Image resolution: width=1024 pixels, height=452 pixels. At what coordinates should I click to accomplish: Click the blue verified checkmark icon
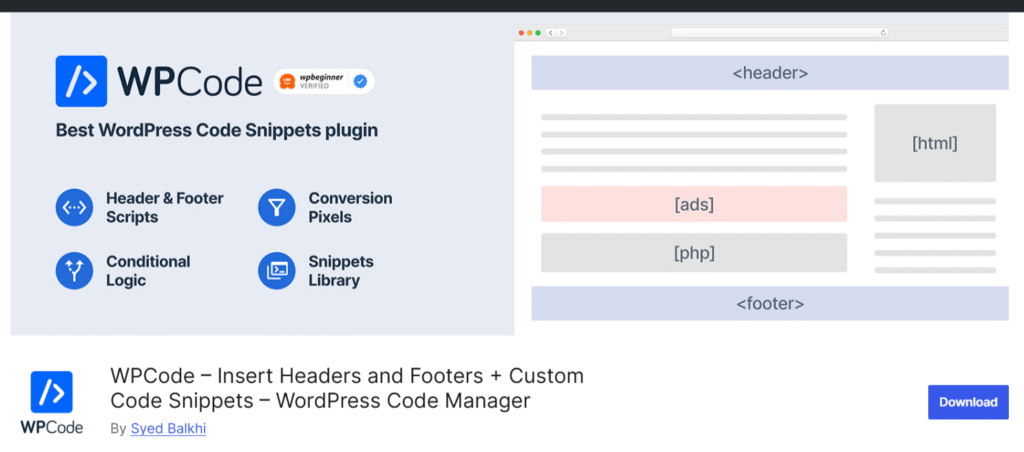360,82
